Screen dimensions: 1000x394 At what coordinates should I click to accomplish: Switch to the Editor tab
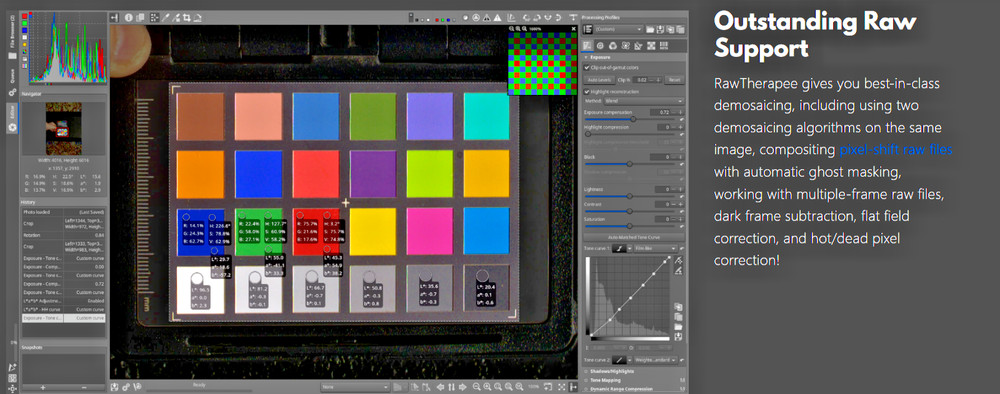click(x=12, y=118)
